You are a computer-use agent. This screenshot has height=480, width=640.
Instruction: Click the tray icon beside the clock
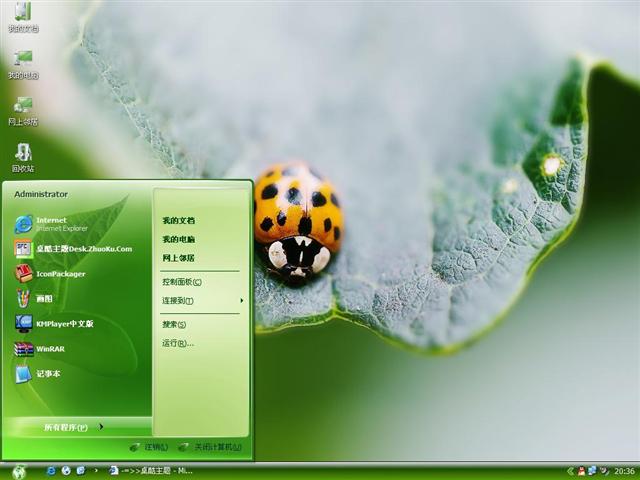pyautogui.click(x=604, y=471)
